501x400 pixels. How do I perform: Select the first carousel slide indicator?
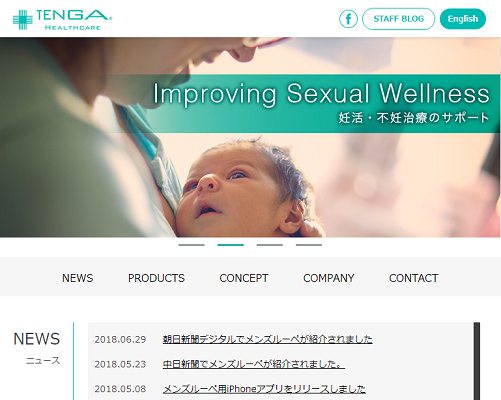(x=192, y=245)
